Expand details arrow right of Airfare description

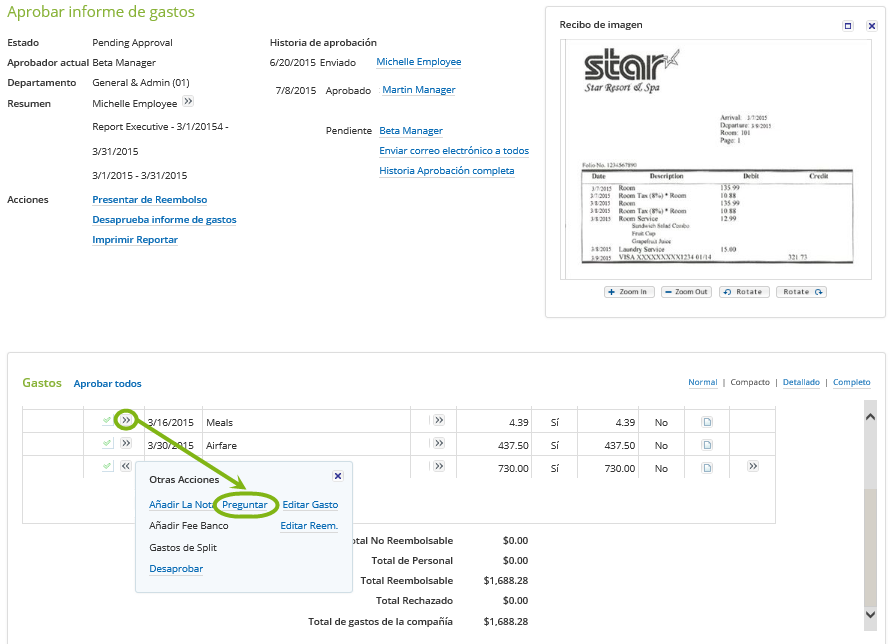tap(438, 443)
